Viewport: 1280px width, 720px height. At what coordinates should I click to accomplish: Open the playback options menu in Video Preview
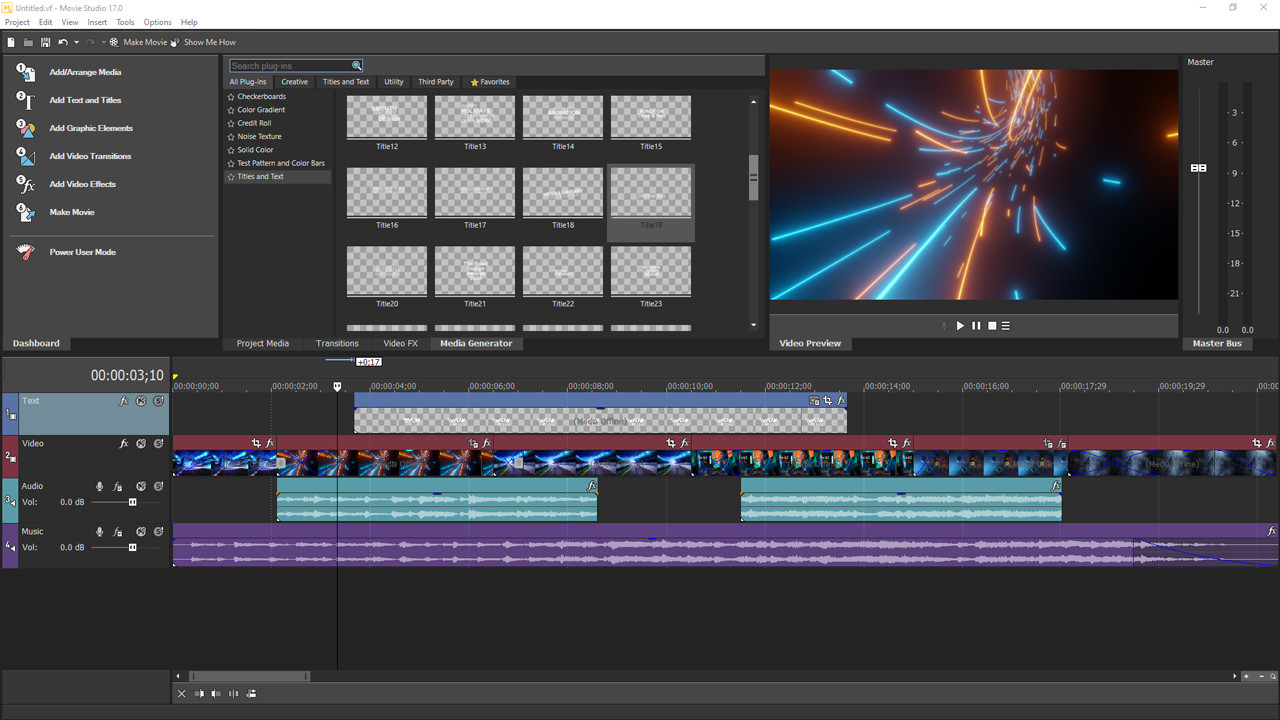click(x=1005, y=325)
